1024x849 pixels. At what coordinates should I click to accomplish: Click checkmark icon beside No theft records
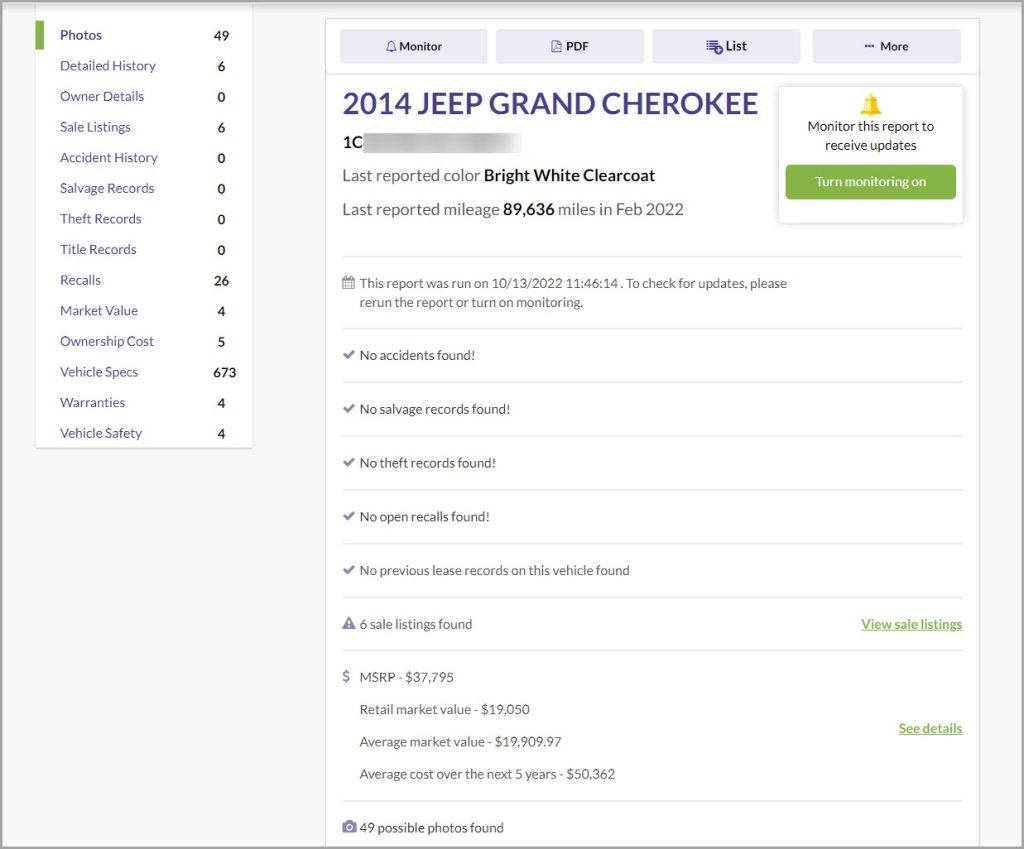pos(349,462)
